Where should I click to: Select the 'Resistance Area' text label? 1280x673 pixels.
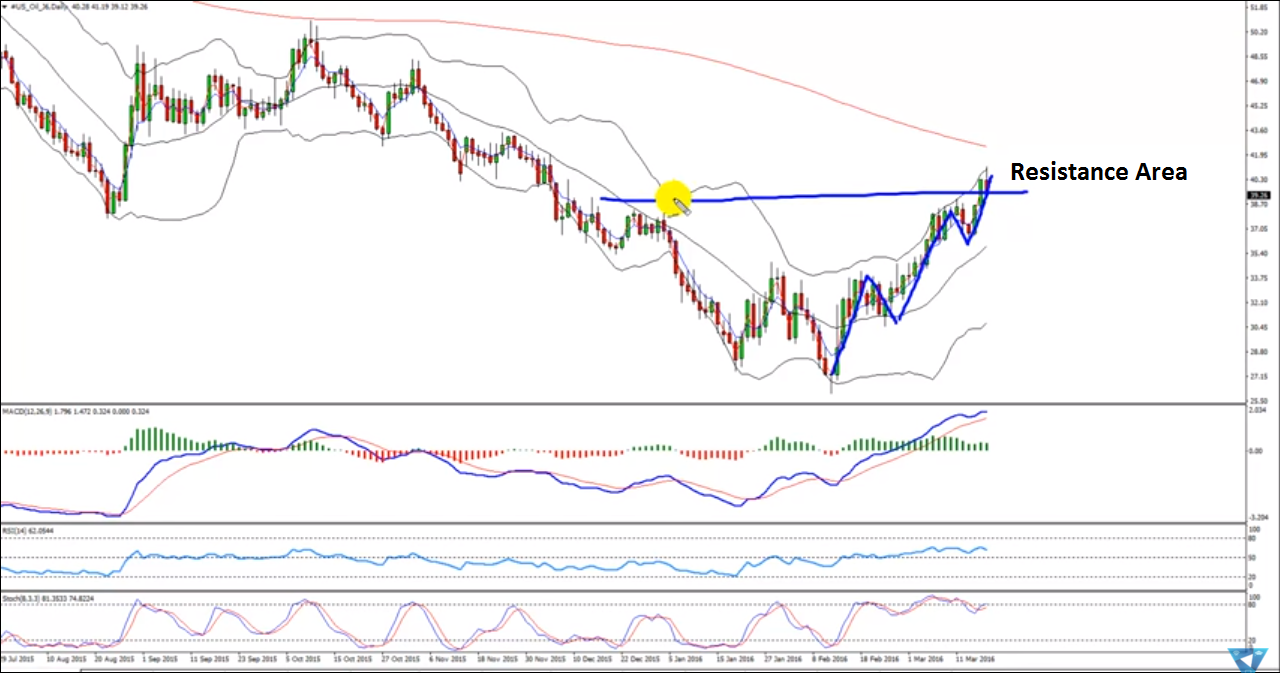click(1098, 172)
